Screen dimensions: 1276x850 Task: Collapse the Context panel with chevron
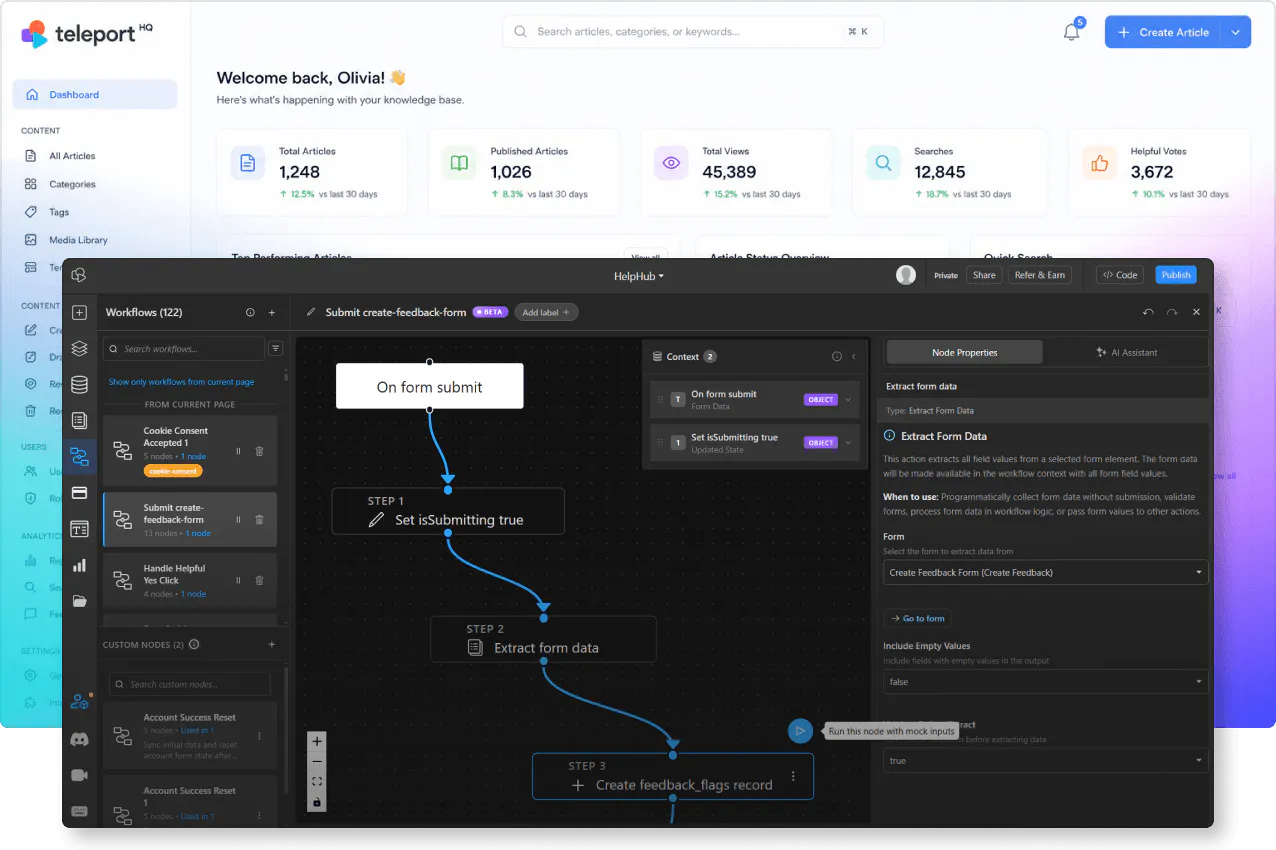pyautogui.click(x=854, y=357)
